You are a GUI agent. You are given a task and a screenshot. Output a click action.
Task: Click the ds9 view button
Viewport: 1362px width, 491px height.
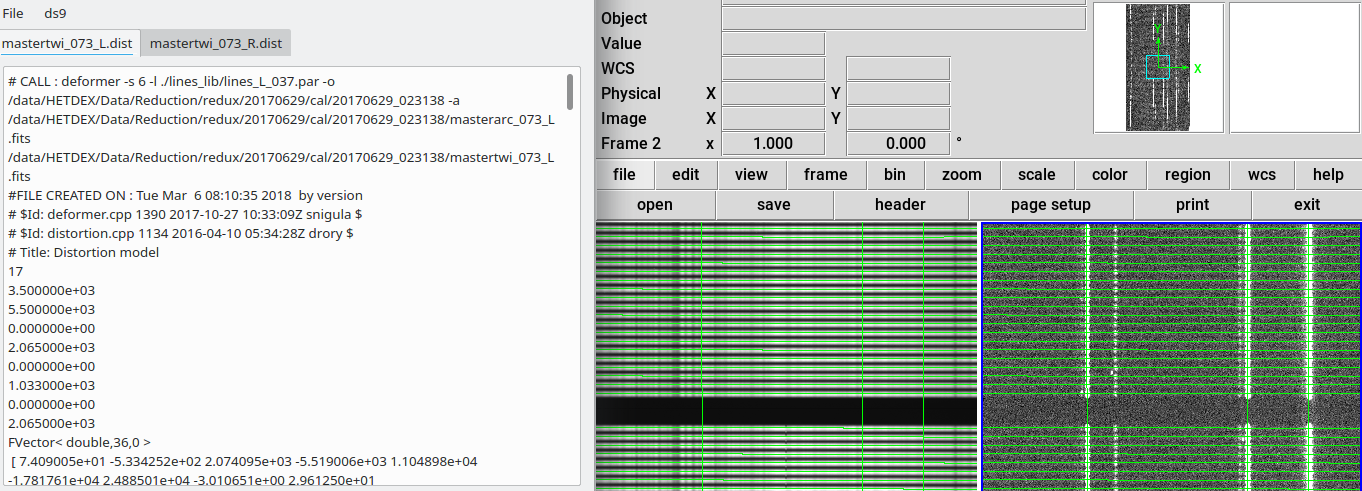(x=751, y=175)
